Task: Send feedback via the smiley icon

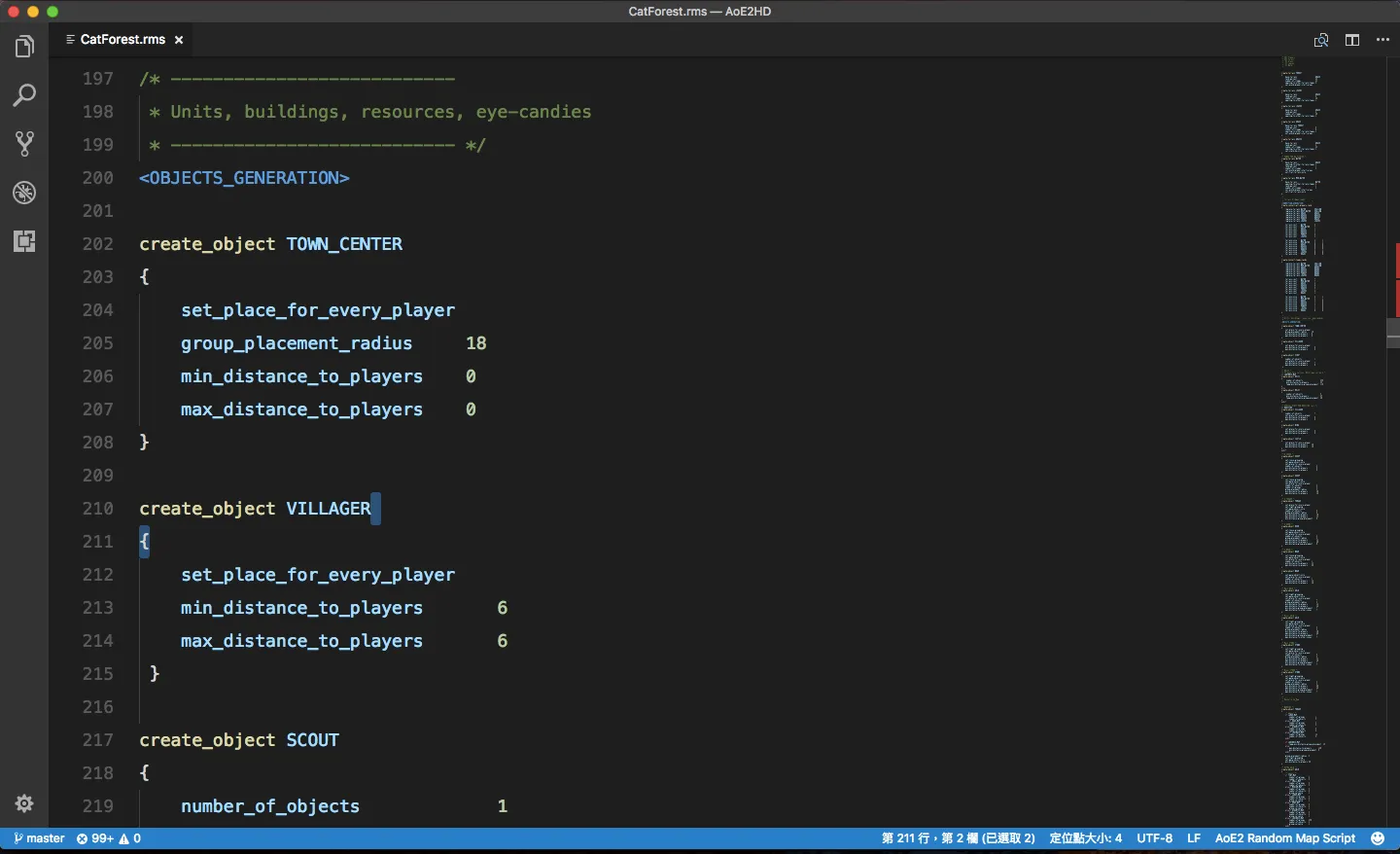Action: tap(1377, 838)
